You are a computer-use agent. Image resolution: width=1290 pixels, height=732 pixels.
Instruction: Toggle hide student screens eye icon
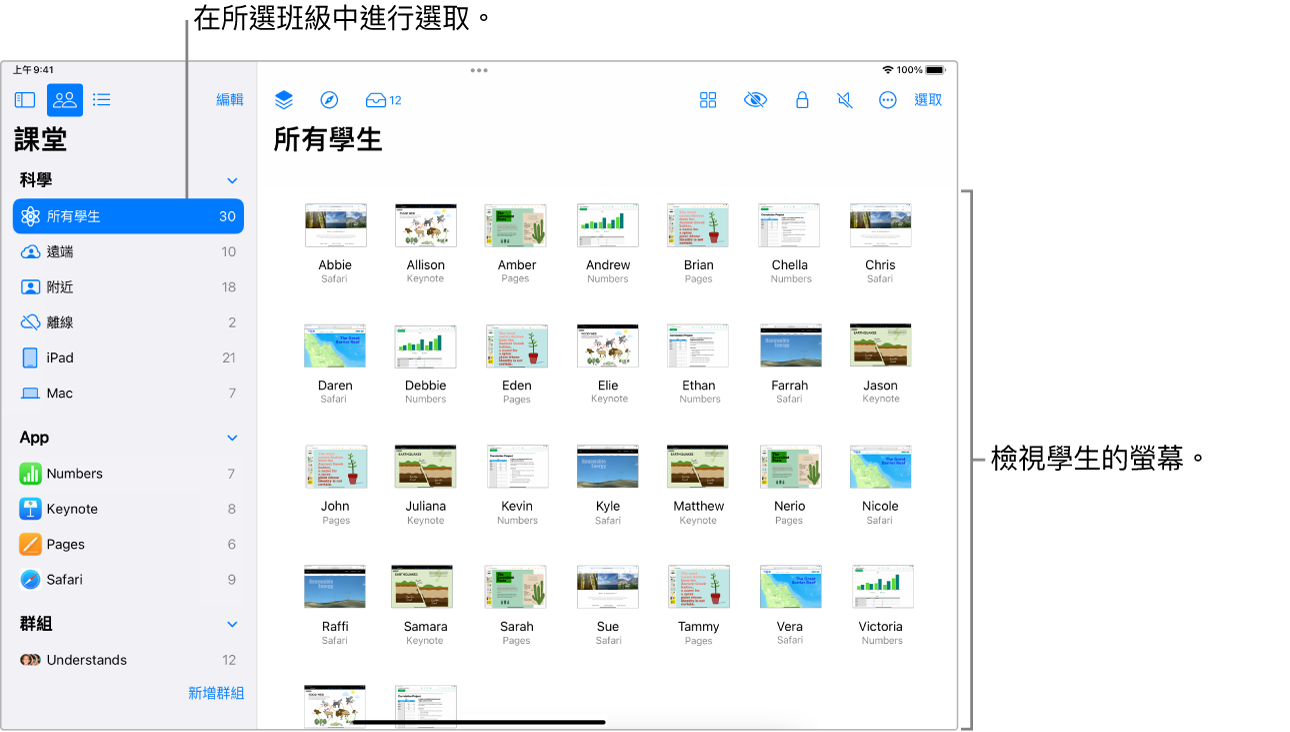coord(755,100)
